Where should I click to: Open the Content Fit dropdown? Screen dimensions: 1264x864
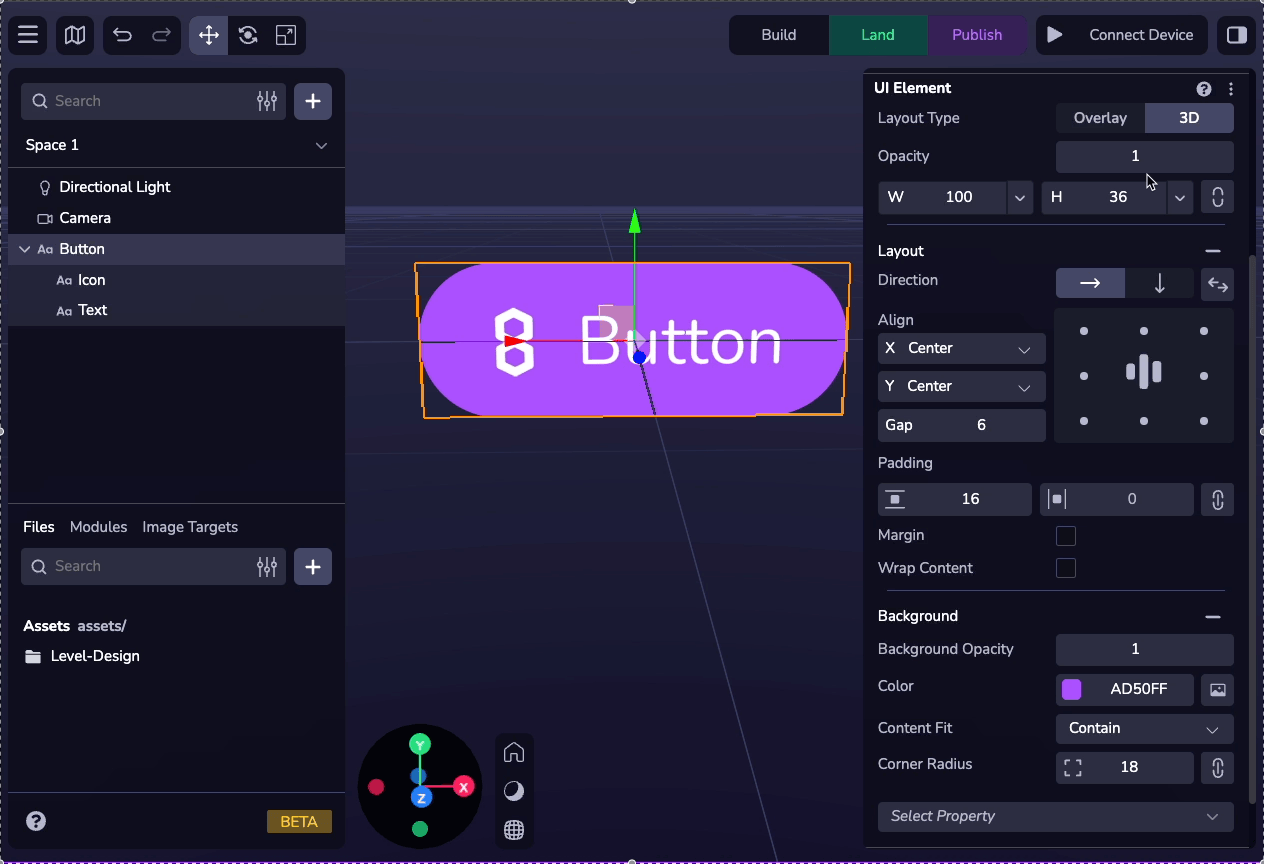tap(1143, 729)
